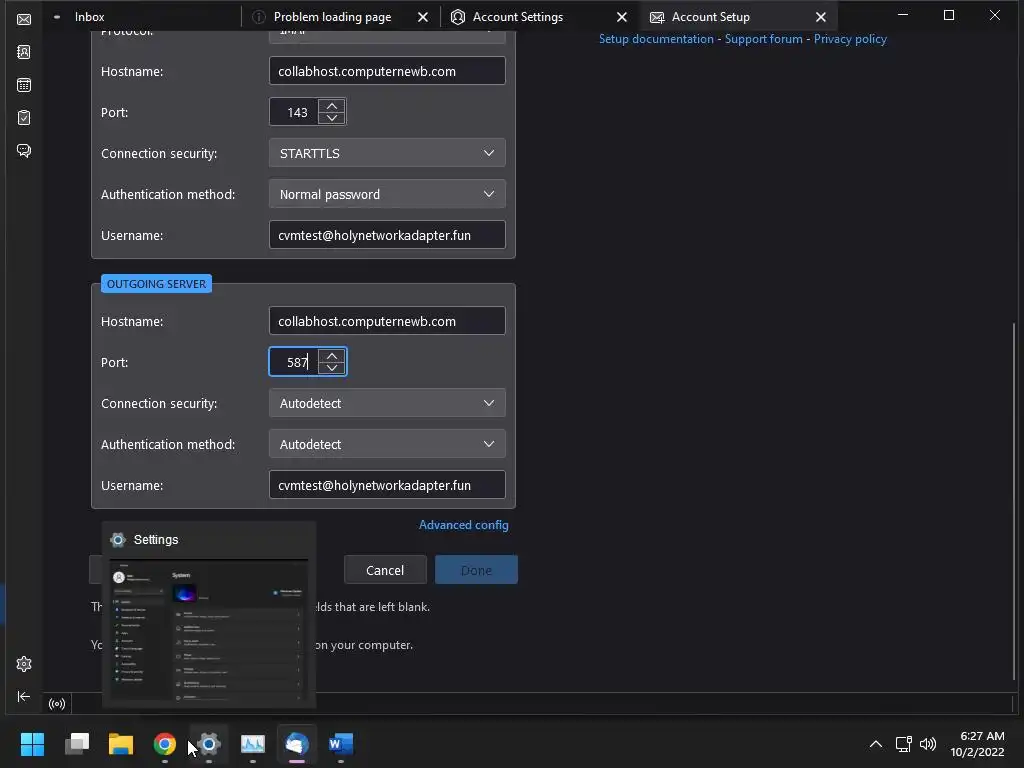Viewport: 1024px width, 768px height.
Task: Open the Mail space icon in sidebar
Action: pyautogui.click(x=24, y=19)
